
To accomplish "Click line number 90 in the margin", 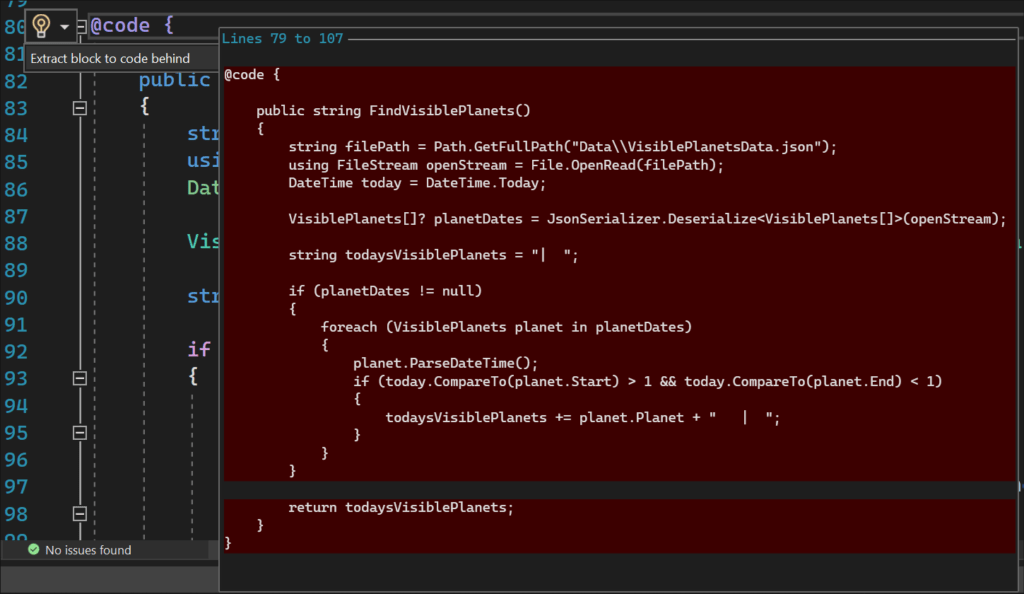I will [17, 297].
